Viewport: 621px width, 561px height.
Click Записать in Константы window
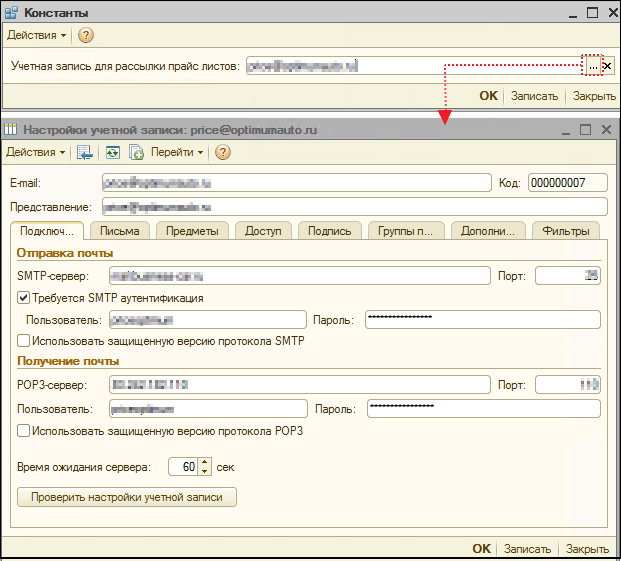pyautogui.click(x=534, y=96)
